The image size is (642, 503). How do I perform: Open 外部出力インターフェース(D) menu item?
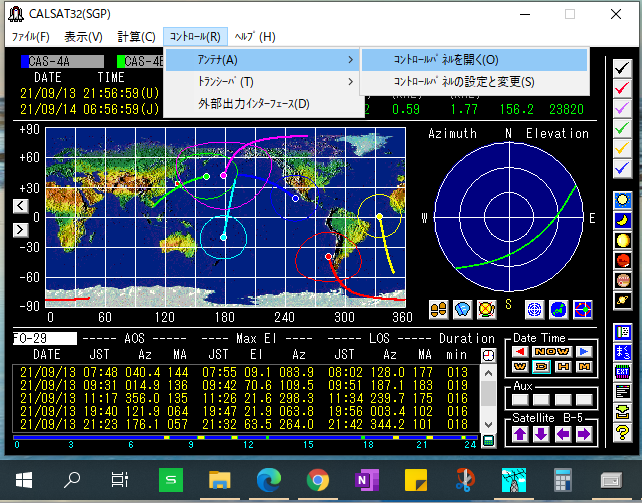[x=252, y=103]
